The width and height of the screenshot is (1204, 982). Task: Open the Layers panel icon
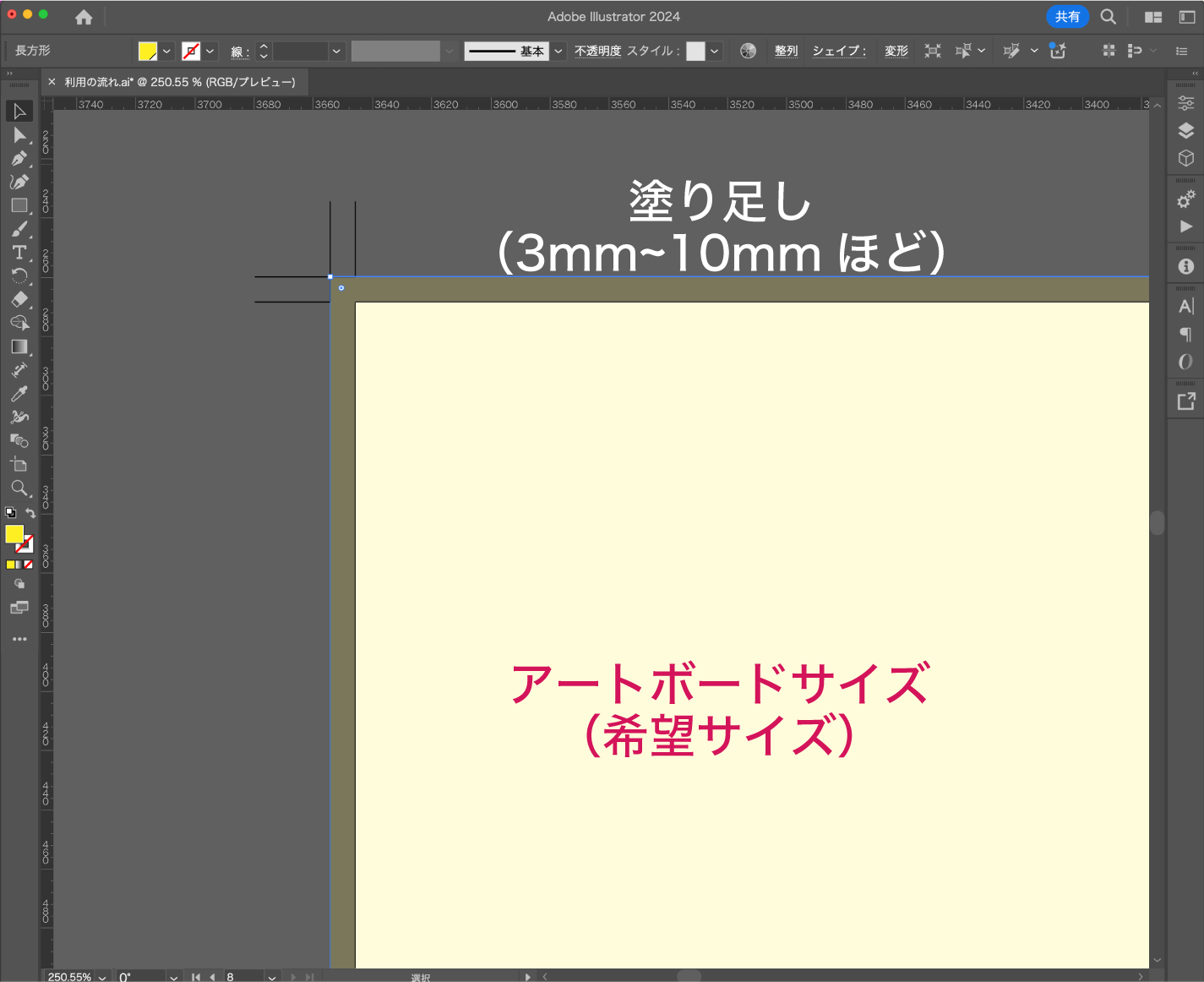coord(1185,131)
